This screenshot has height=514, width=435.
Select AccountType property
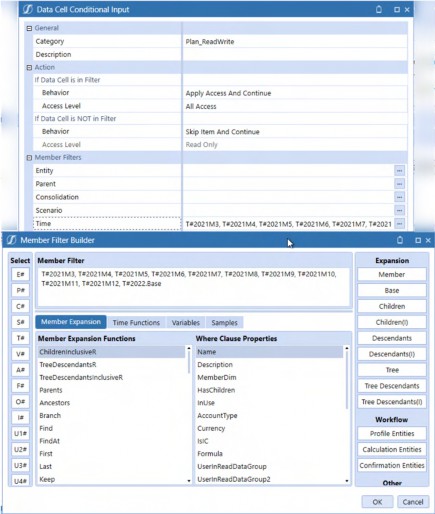click(x=269, y=415)
